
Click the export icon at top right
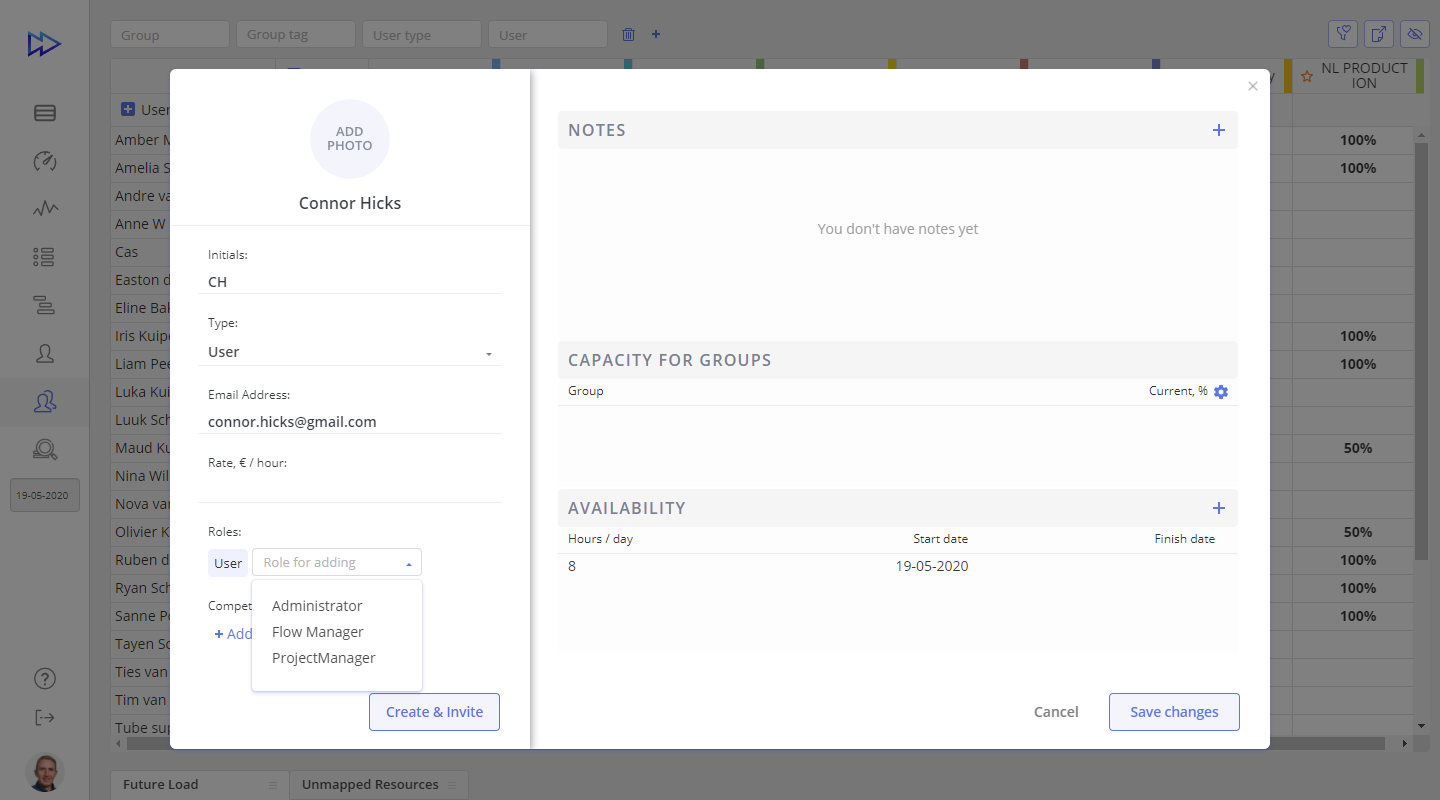point(1379,34)
